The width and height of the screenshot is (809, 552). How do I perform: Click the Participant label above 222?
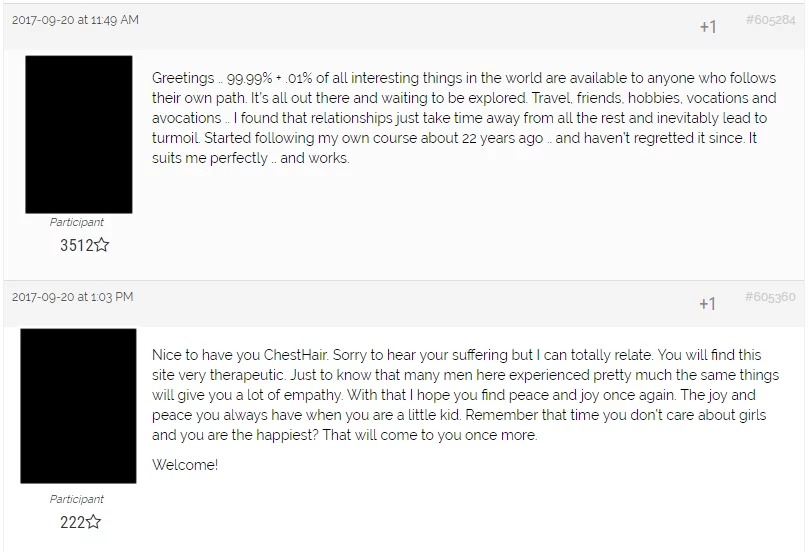pos(77,499)
